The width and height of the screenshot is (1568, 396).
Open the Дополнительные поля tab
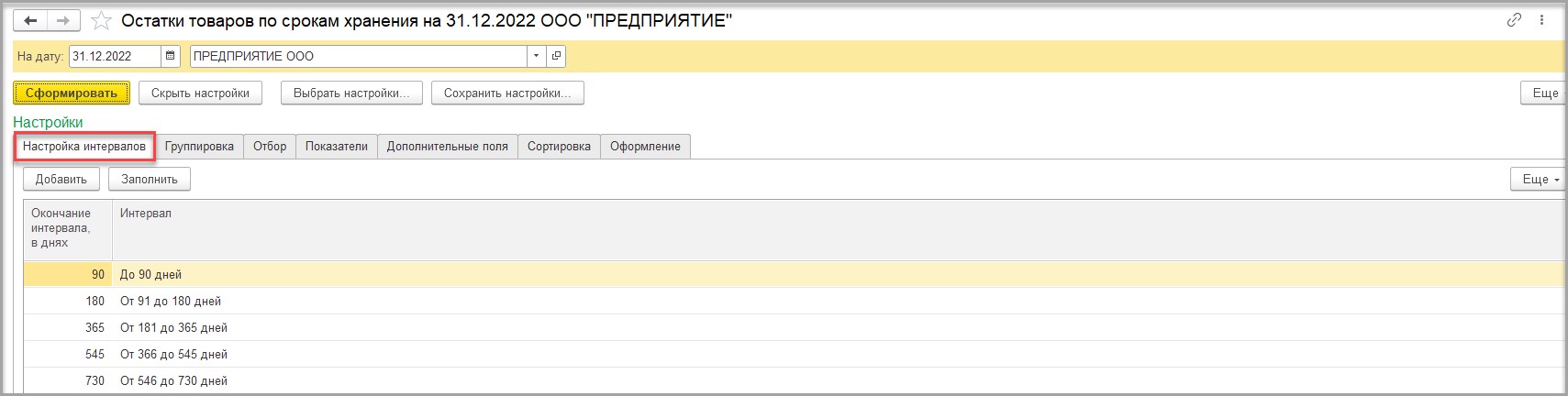(448, 147)
